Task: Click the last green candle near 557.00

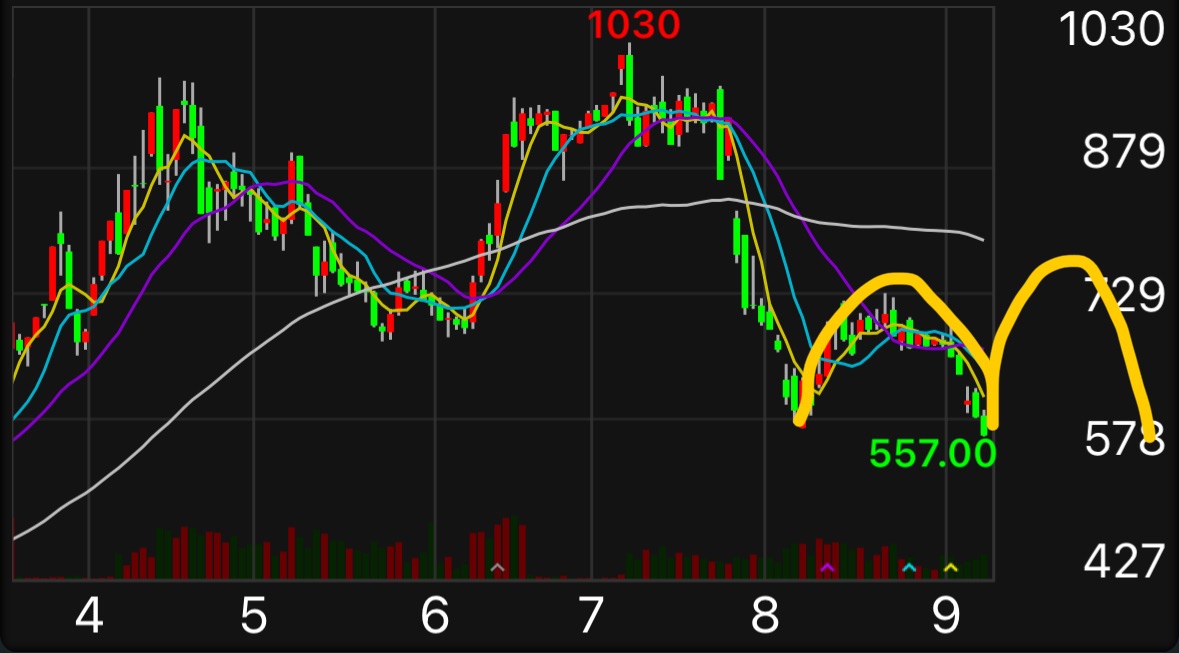Action: (x=984, y=425)
